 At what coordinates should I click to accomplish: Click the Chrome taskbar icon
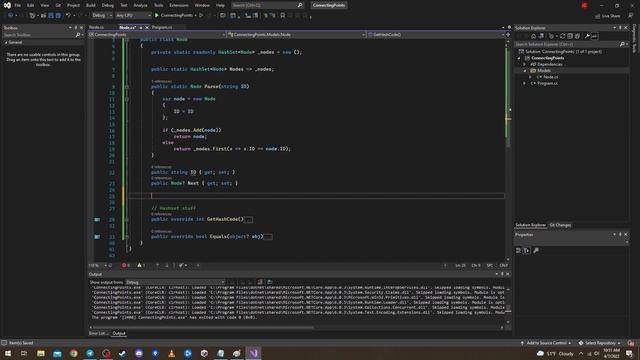pyautogui.click(x=73, y=353)
